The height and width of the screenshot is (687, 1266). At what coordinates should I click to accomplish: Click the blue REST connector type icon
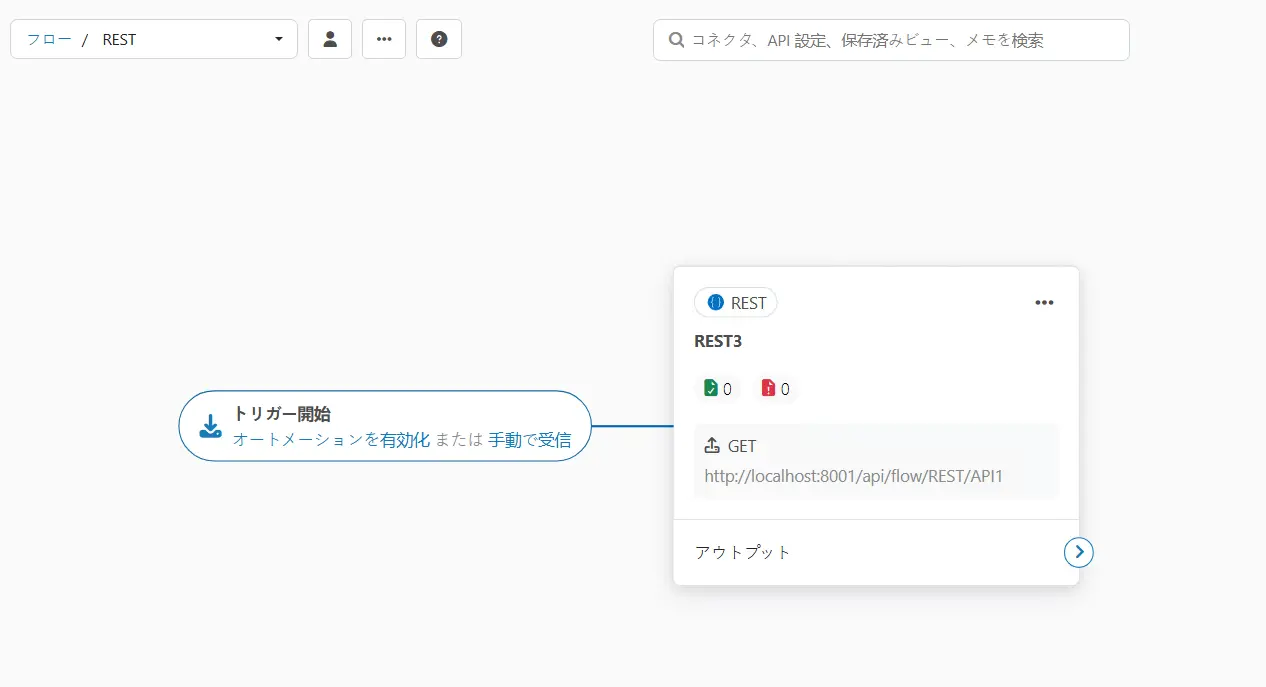[x=715, y=303]
